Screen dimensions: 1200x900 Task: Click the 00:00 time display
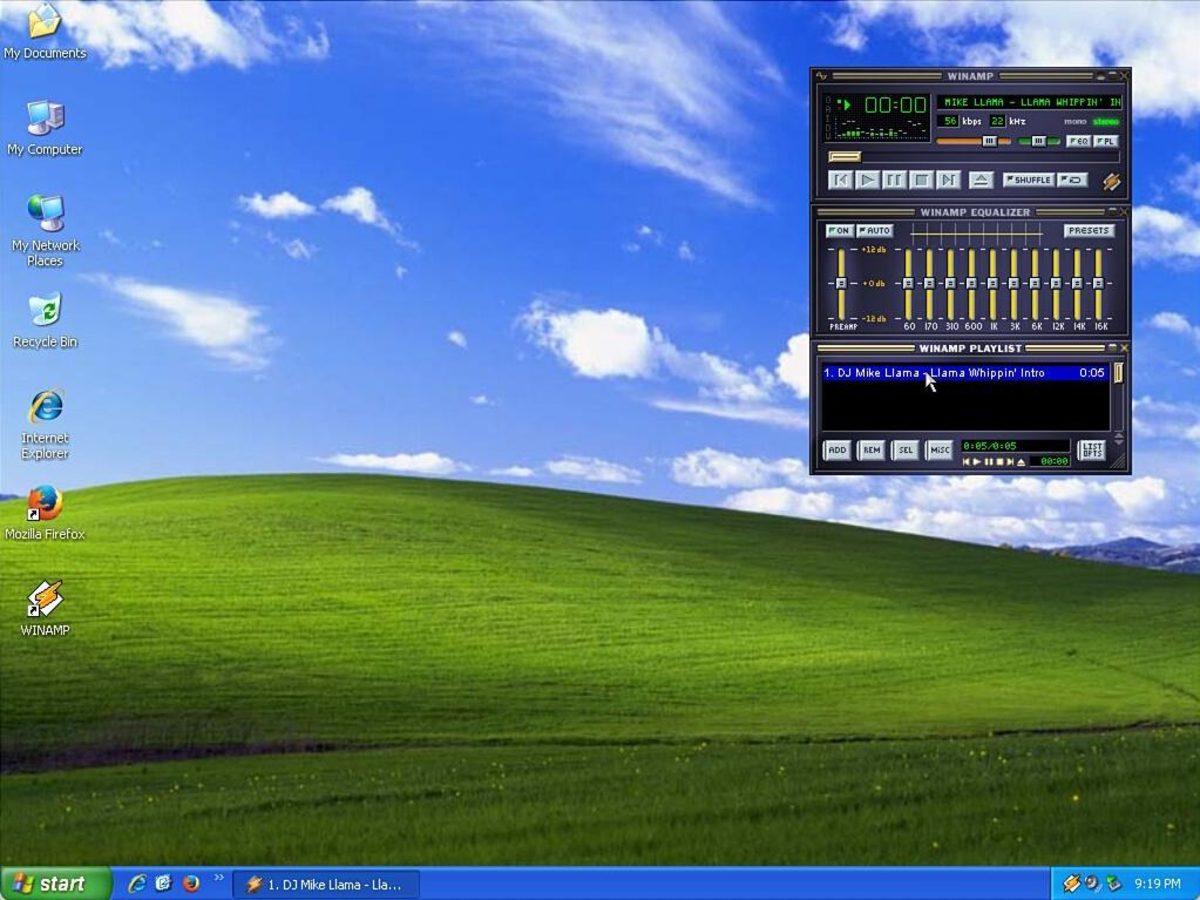coord(896,104)
